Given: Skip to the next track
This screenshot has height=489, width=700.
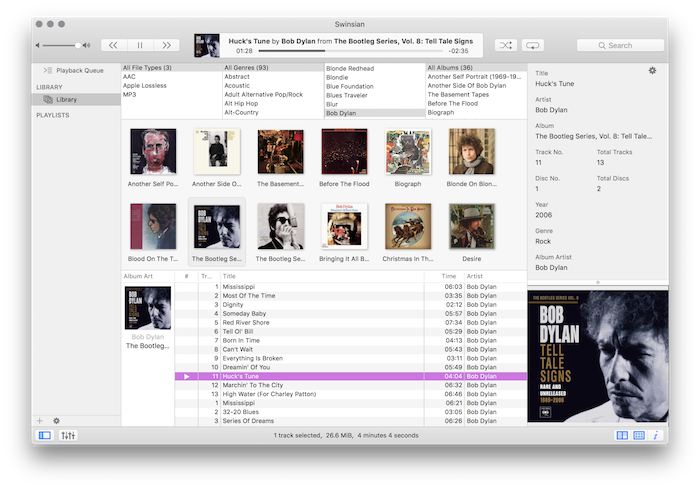Looking at the screenshot, I should click(x=167, y=45).
